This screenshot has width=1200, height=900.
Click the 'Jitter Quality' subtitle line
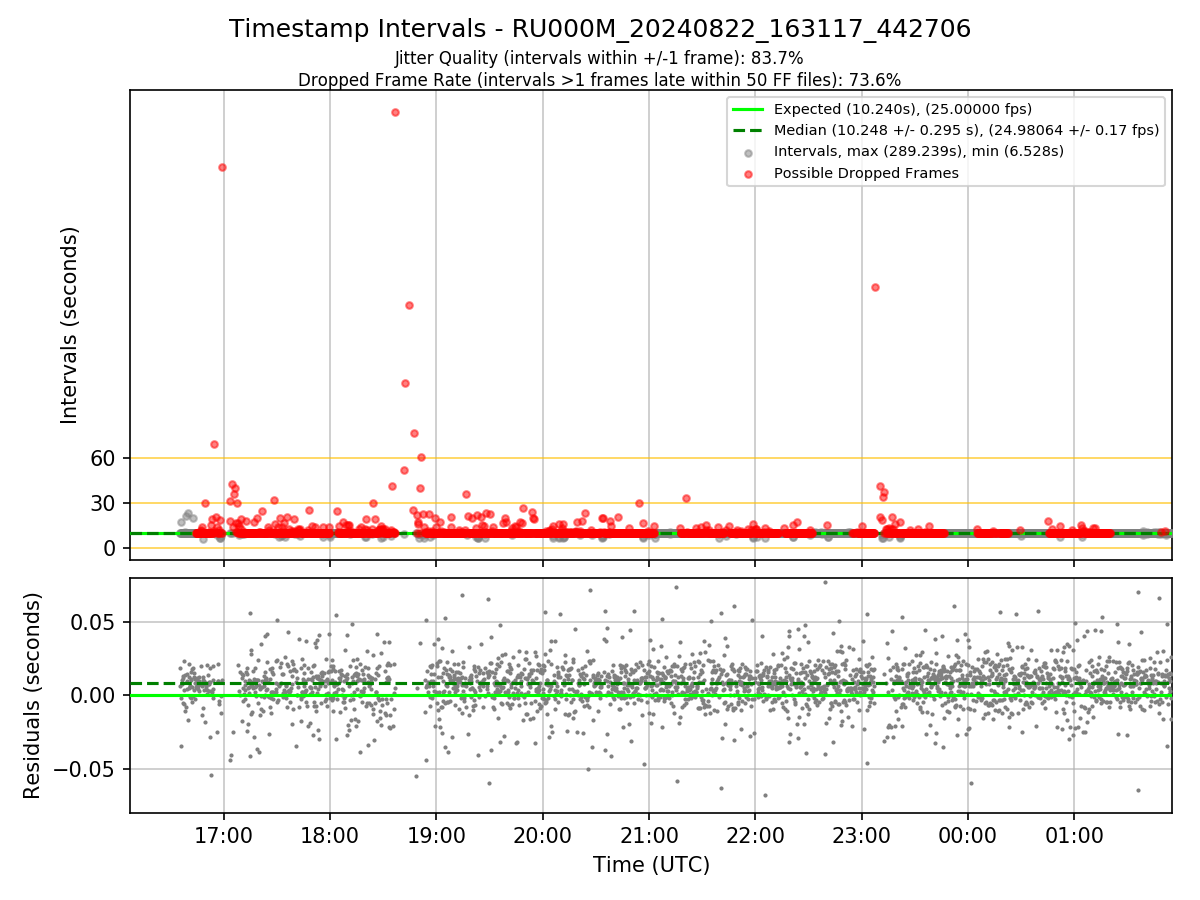[x=599, y=58]
